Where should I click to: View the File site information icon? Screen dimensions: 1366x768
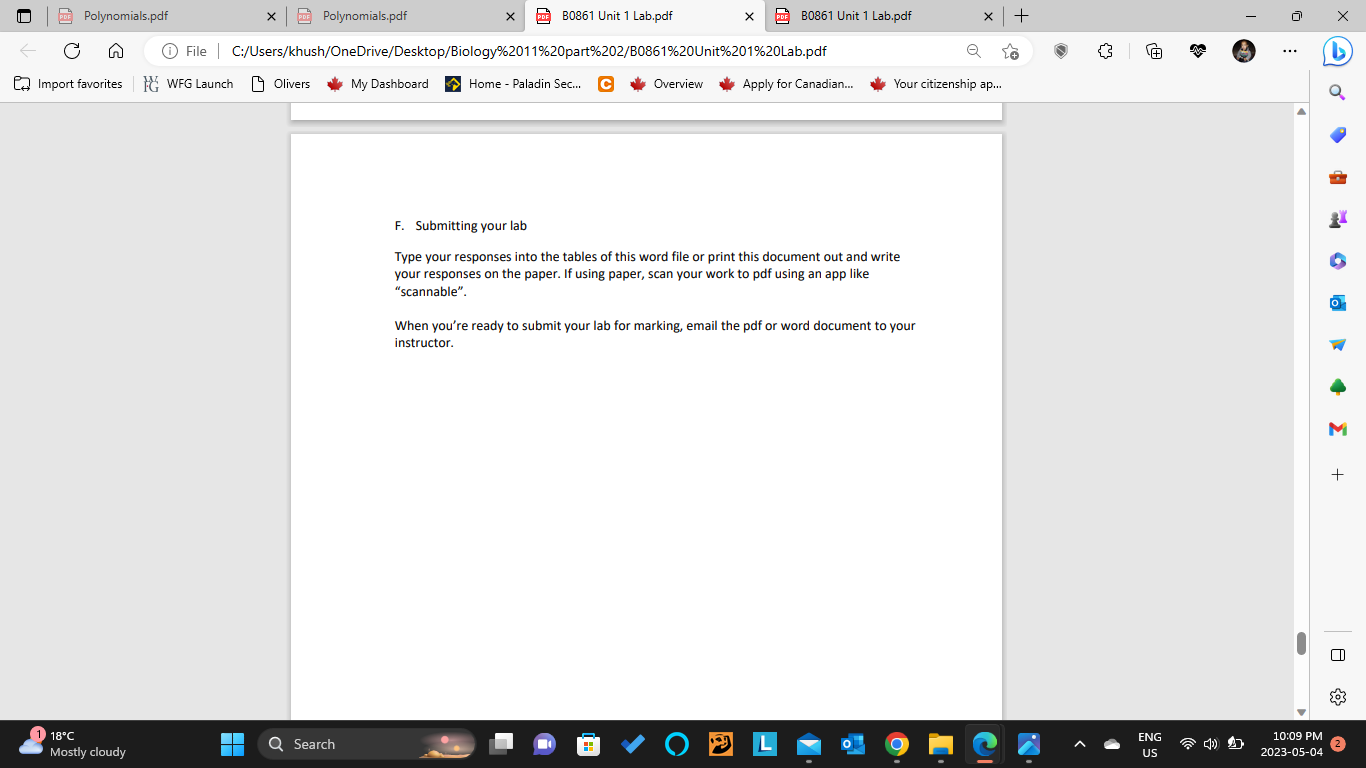(184, 51)
